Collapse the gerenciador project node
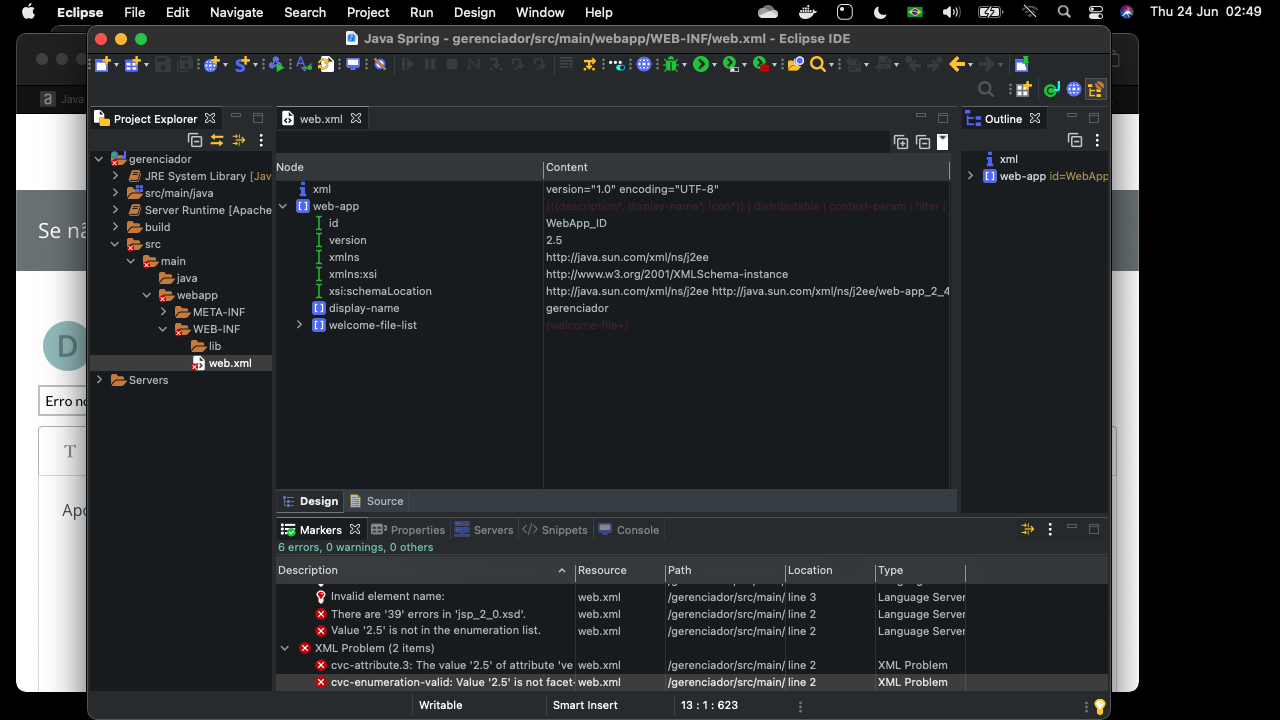This screenshot has height=720, width=1280. pyautogui.click(x=99, y=159)
